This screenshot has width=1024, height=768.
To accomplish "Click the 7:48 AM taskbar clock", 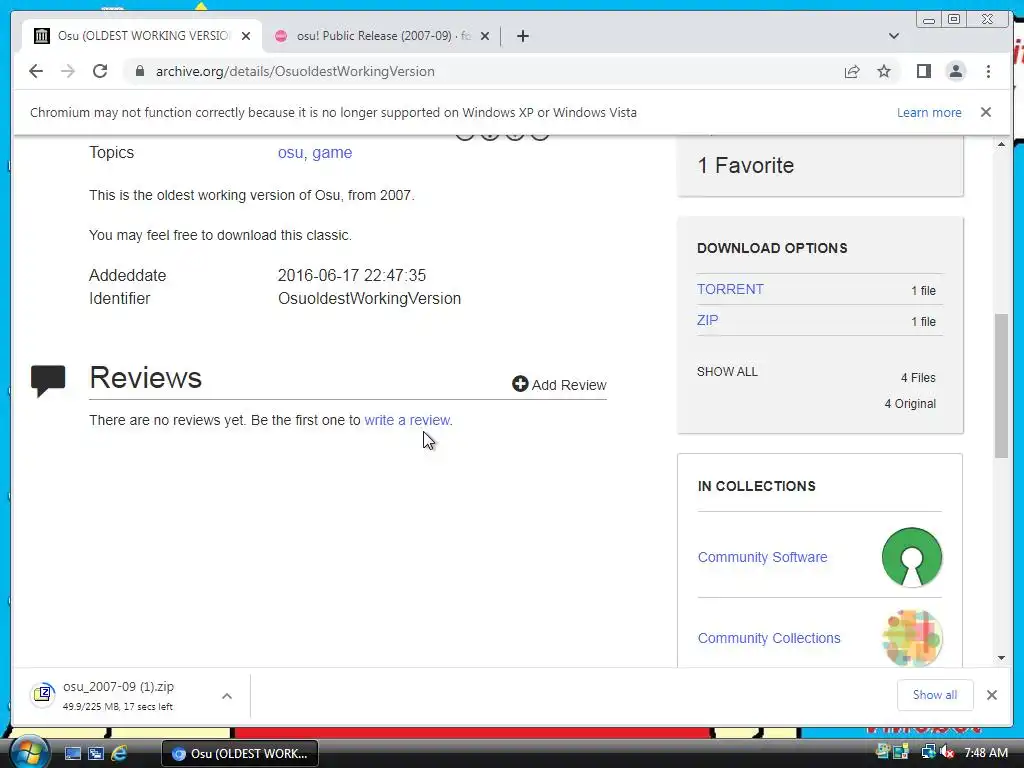I will tap(985, 752).
